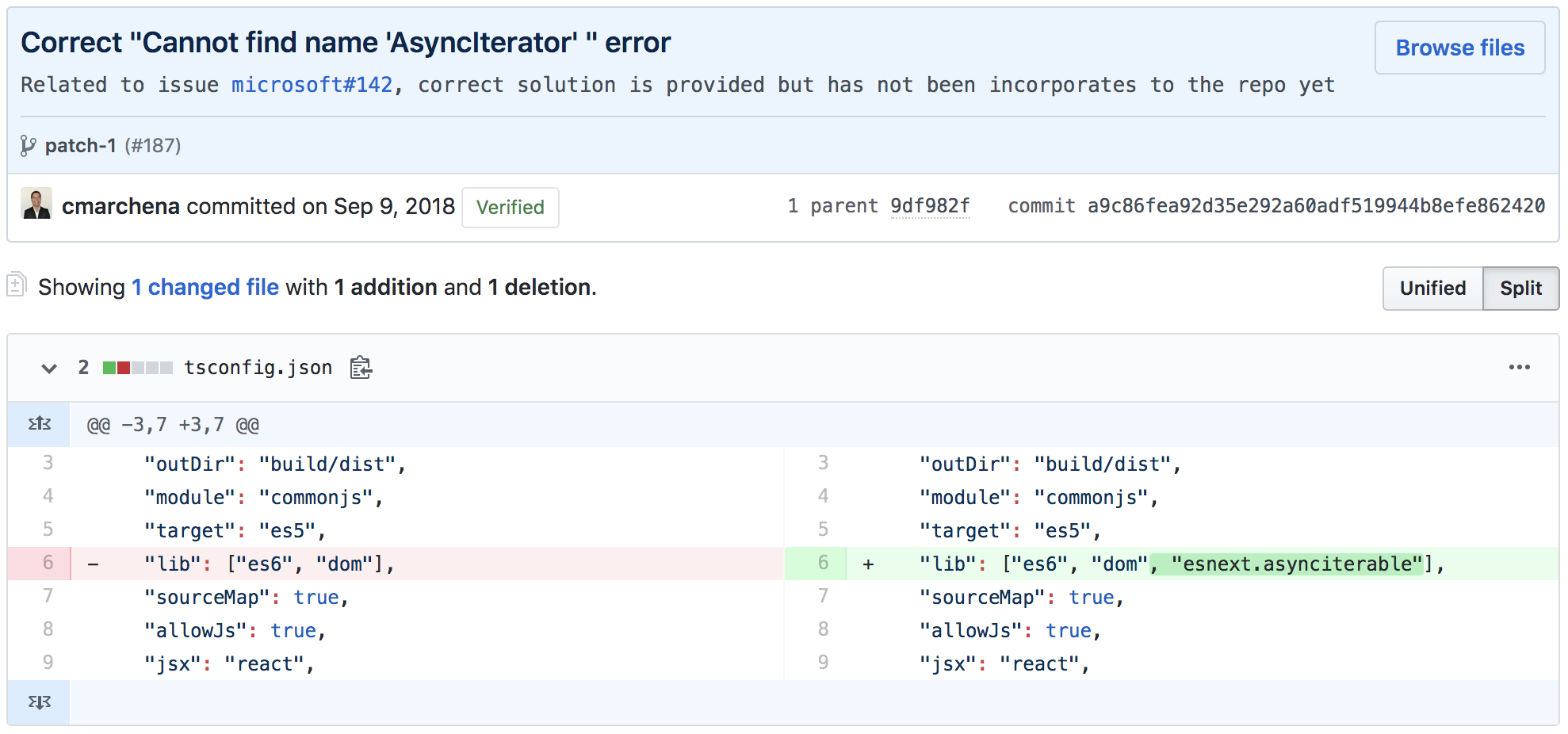Click the expand-up icon at the diff hunk header
The width and height of the screenshot is (1568, 734).
39,424
